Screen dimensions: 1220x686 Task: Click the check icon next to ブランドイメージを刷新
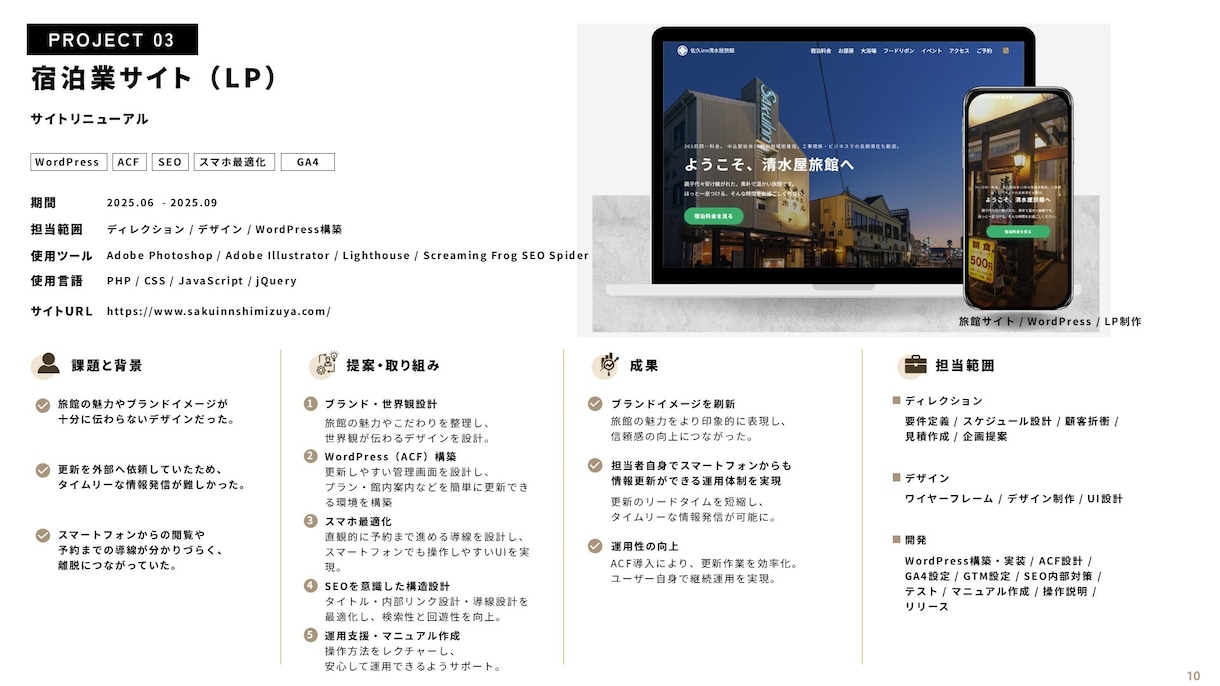[593, 404]
